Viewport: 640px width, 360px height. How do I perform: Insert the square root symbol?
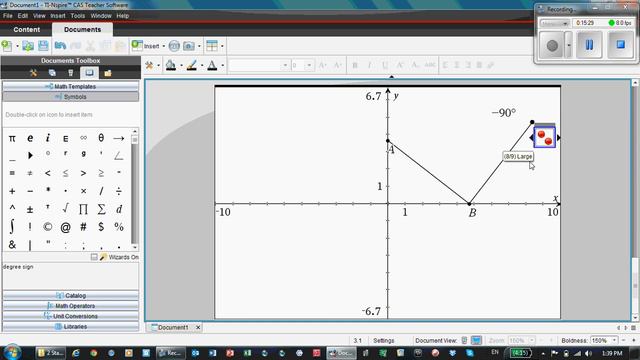65,209
